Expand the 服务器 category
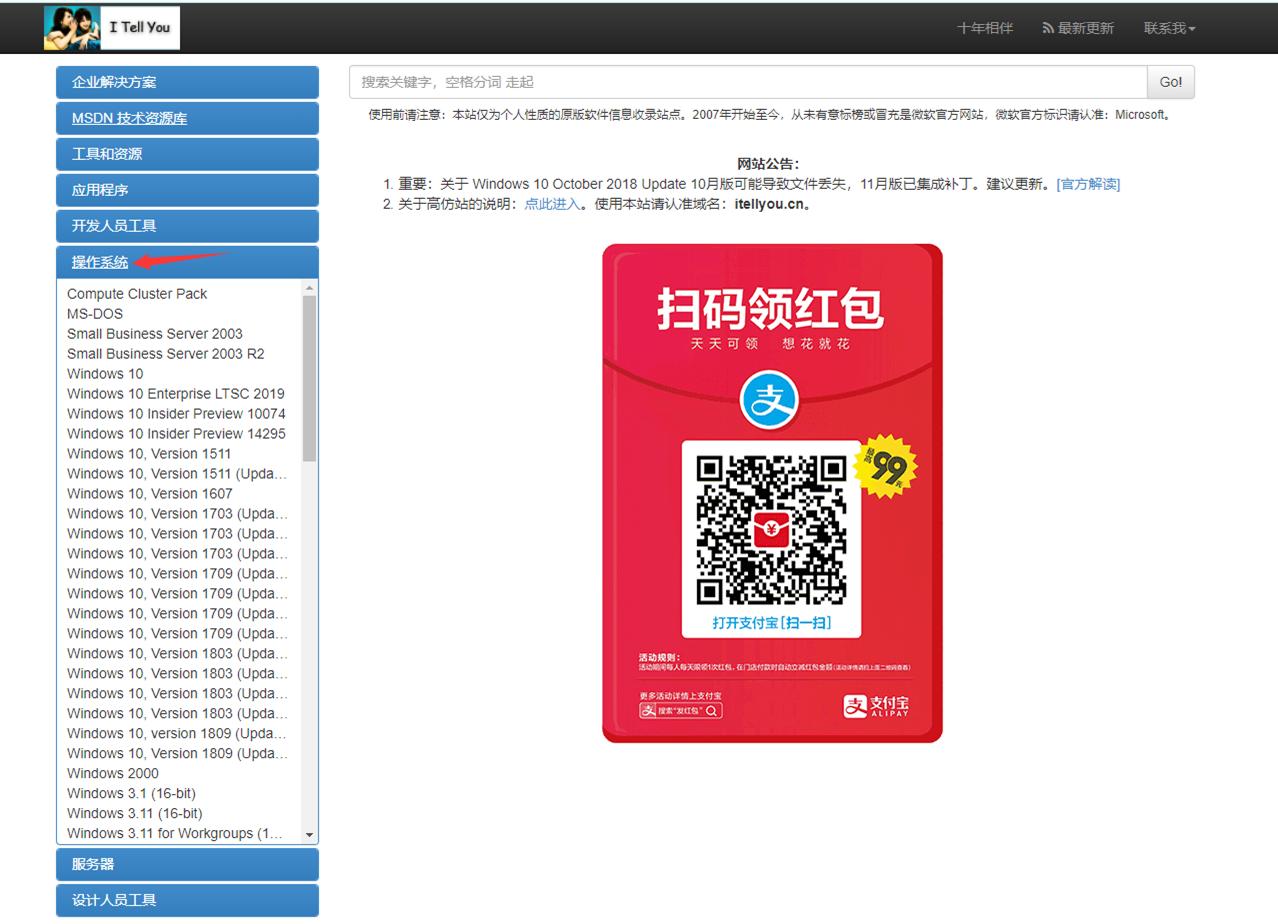Viewport: 1278px width, 924px height. [x=187, y=863]
